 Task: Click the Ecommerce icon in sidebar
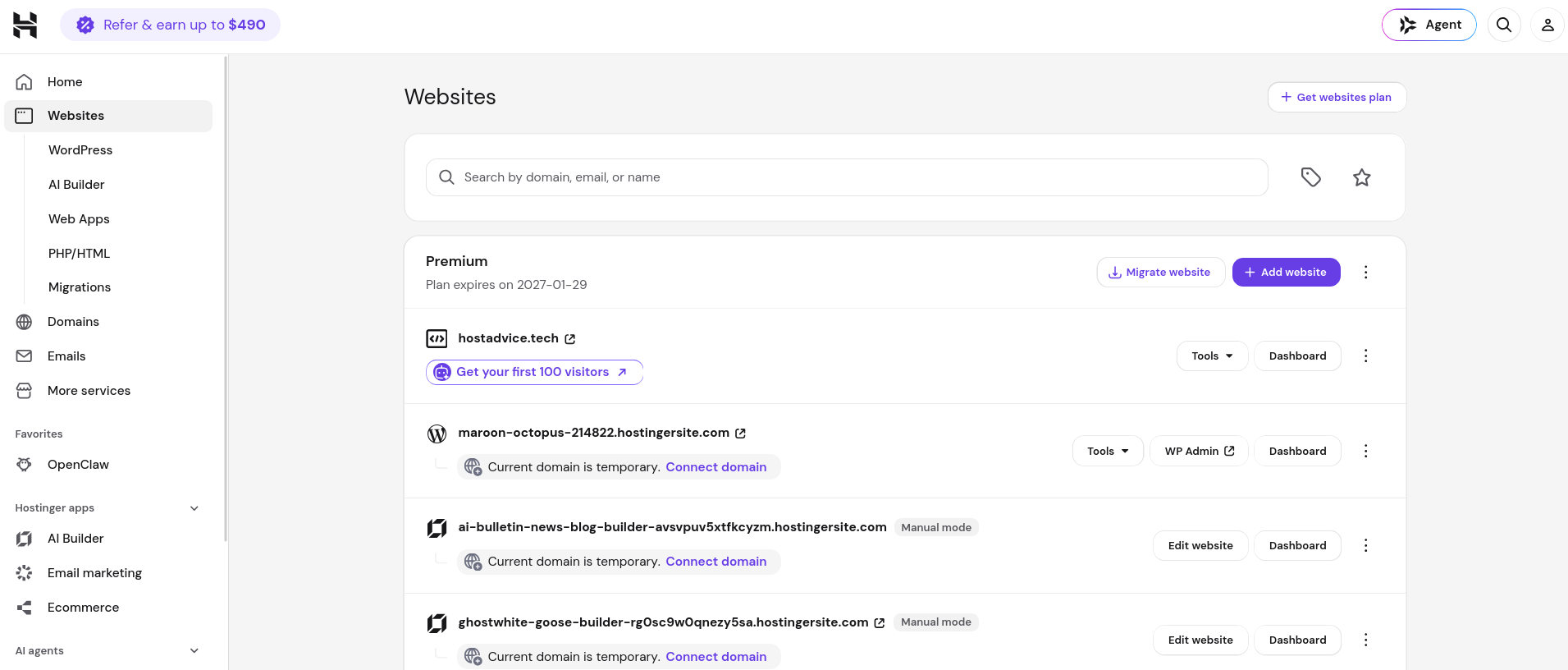[25, 608]
